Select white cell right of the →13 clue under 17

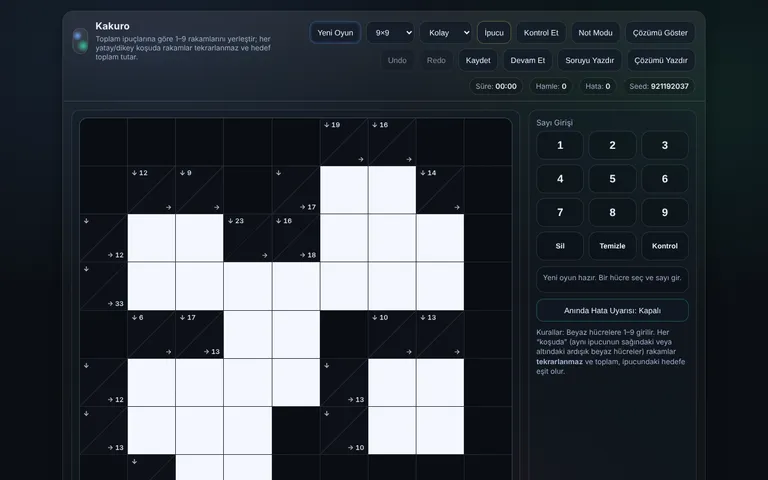point(247,334)
